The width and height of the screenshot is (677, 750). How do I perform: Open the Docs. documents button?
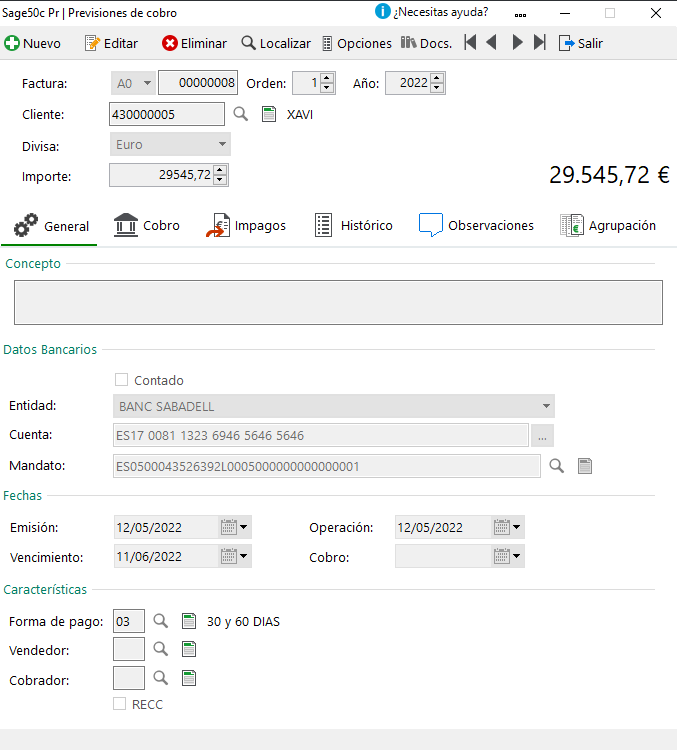(426, 44)
